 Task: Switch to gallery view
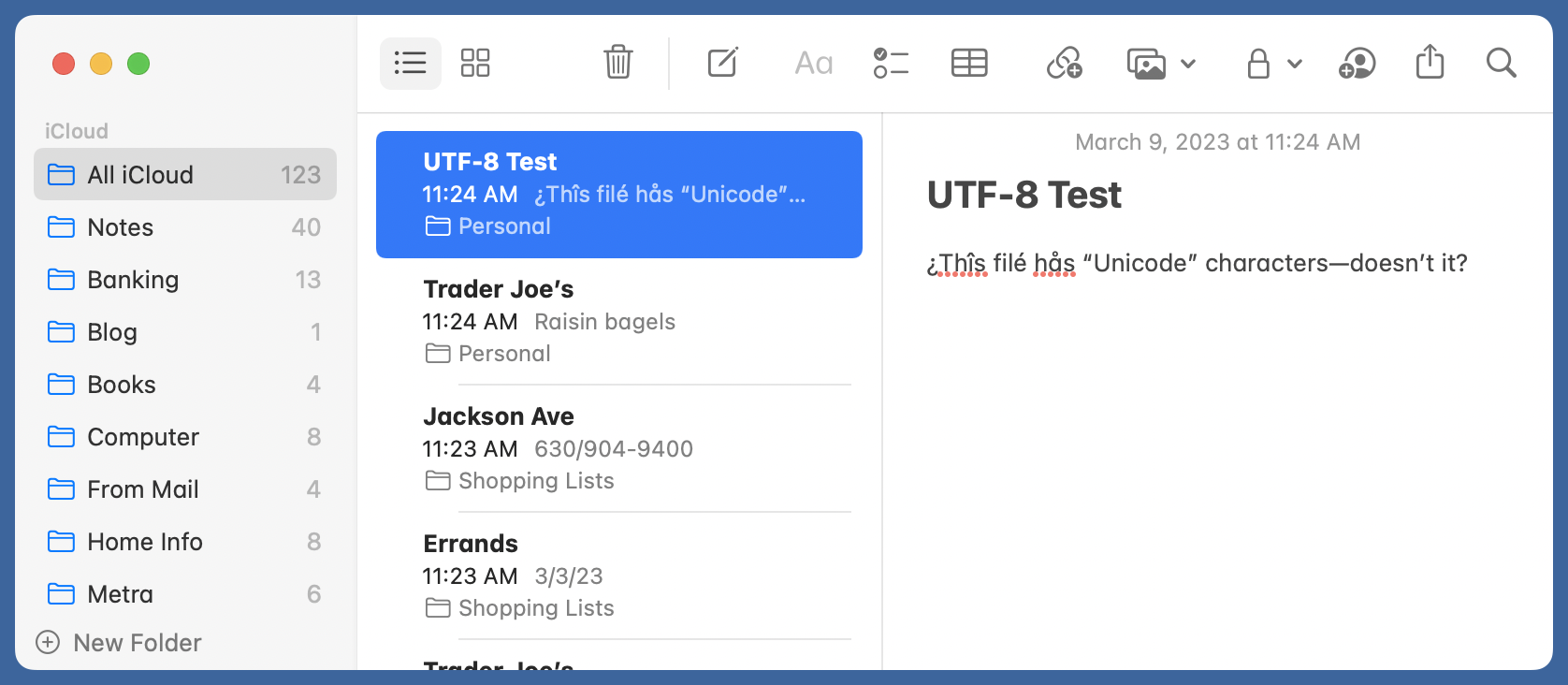click(475, 64)
